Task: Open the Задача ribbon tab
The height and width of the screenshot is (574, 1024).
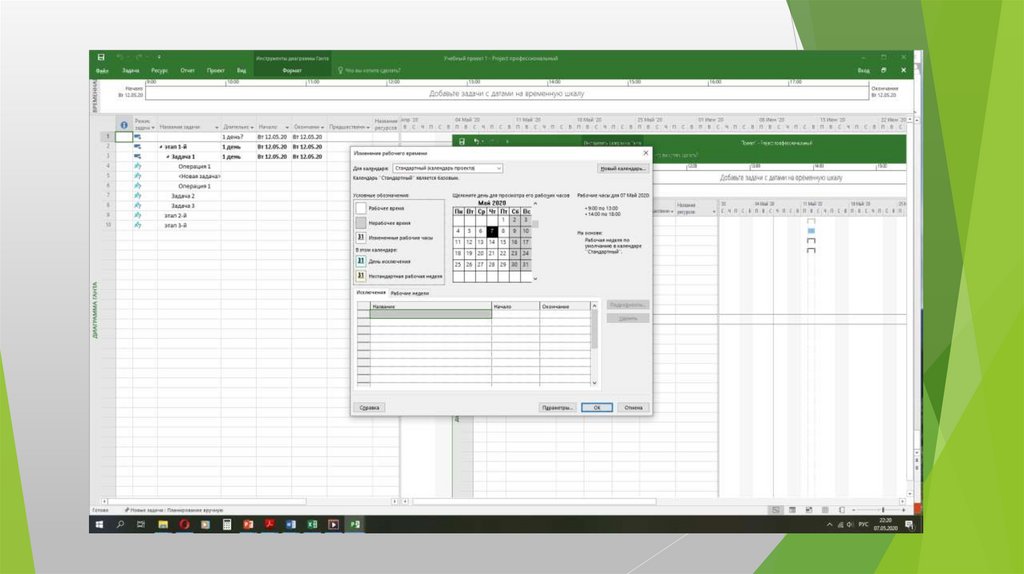Action: [x=130, y=71]
